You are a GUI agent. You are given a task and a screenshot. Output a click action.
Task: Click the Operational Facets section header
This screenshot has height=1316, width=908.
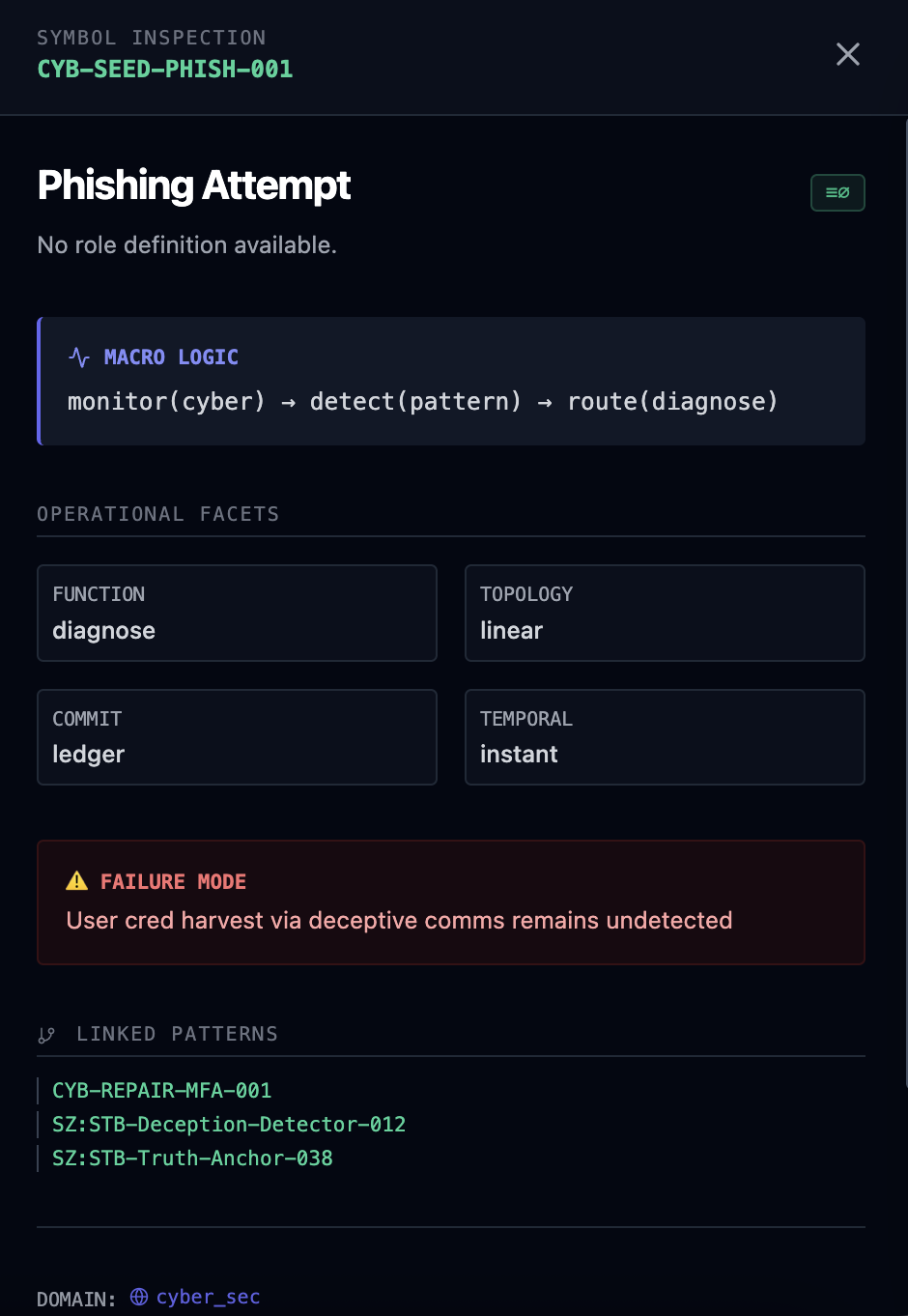[157, 514]
